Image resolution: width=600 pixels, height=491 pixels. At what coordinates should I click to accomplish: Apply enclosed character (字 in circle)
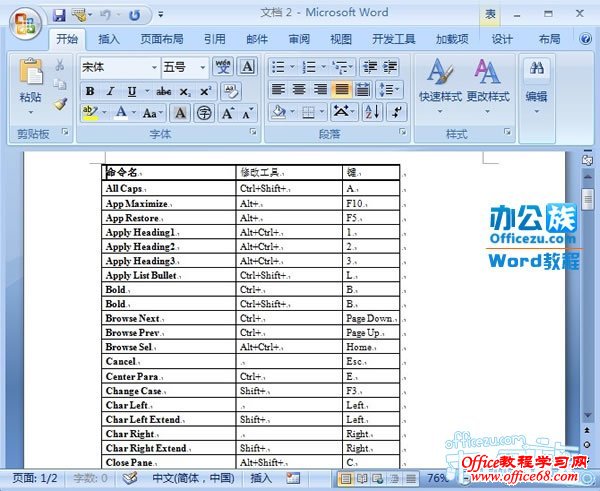pyautogui.click(x=204, y=113)
